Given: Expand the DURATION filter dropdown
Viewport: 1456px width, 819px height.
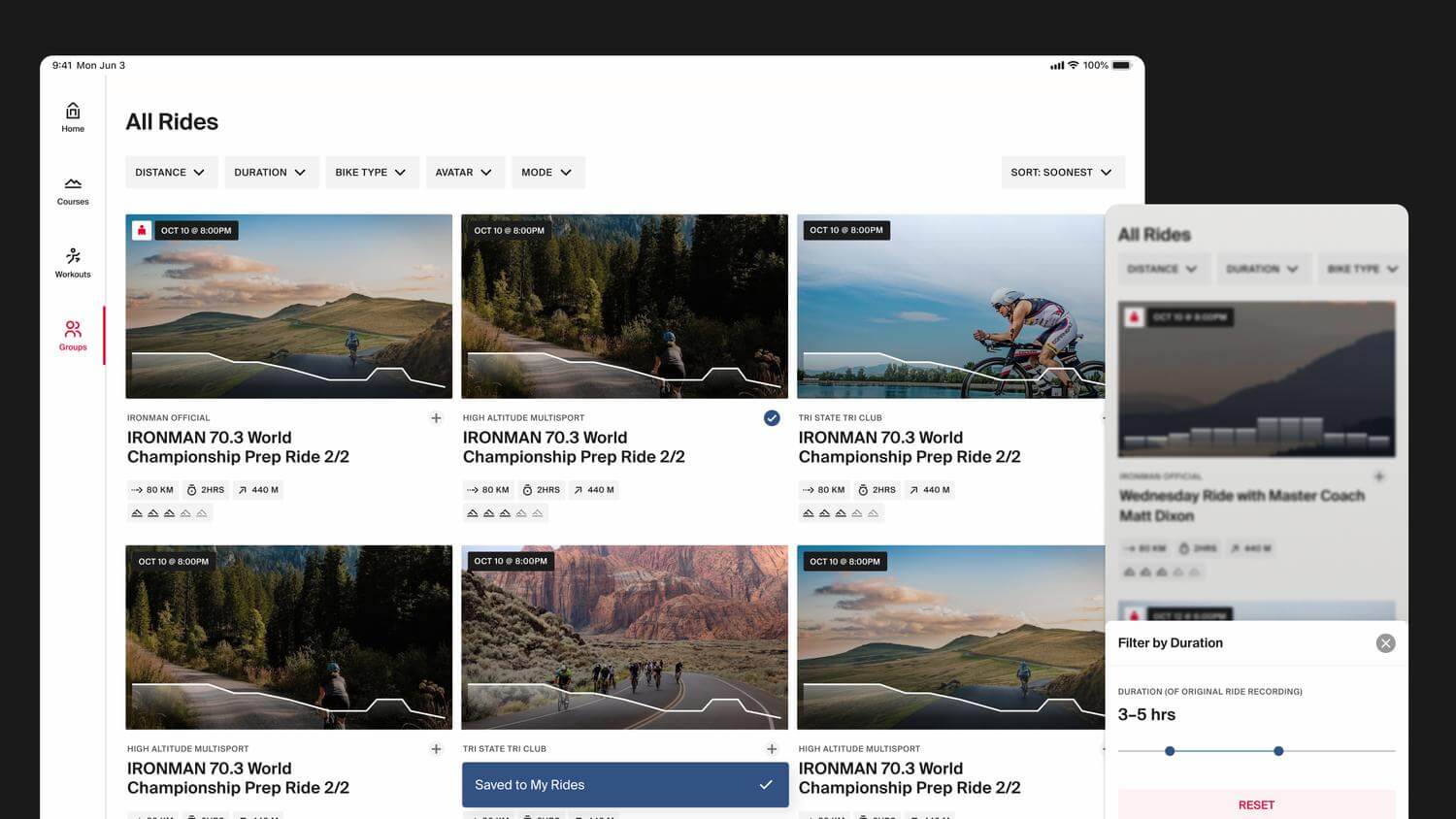Looking at the screenshot, I should pyautogui.click(x=271, y=173).
